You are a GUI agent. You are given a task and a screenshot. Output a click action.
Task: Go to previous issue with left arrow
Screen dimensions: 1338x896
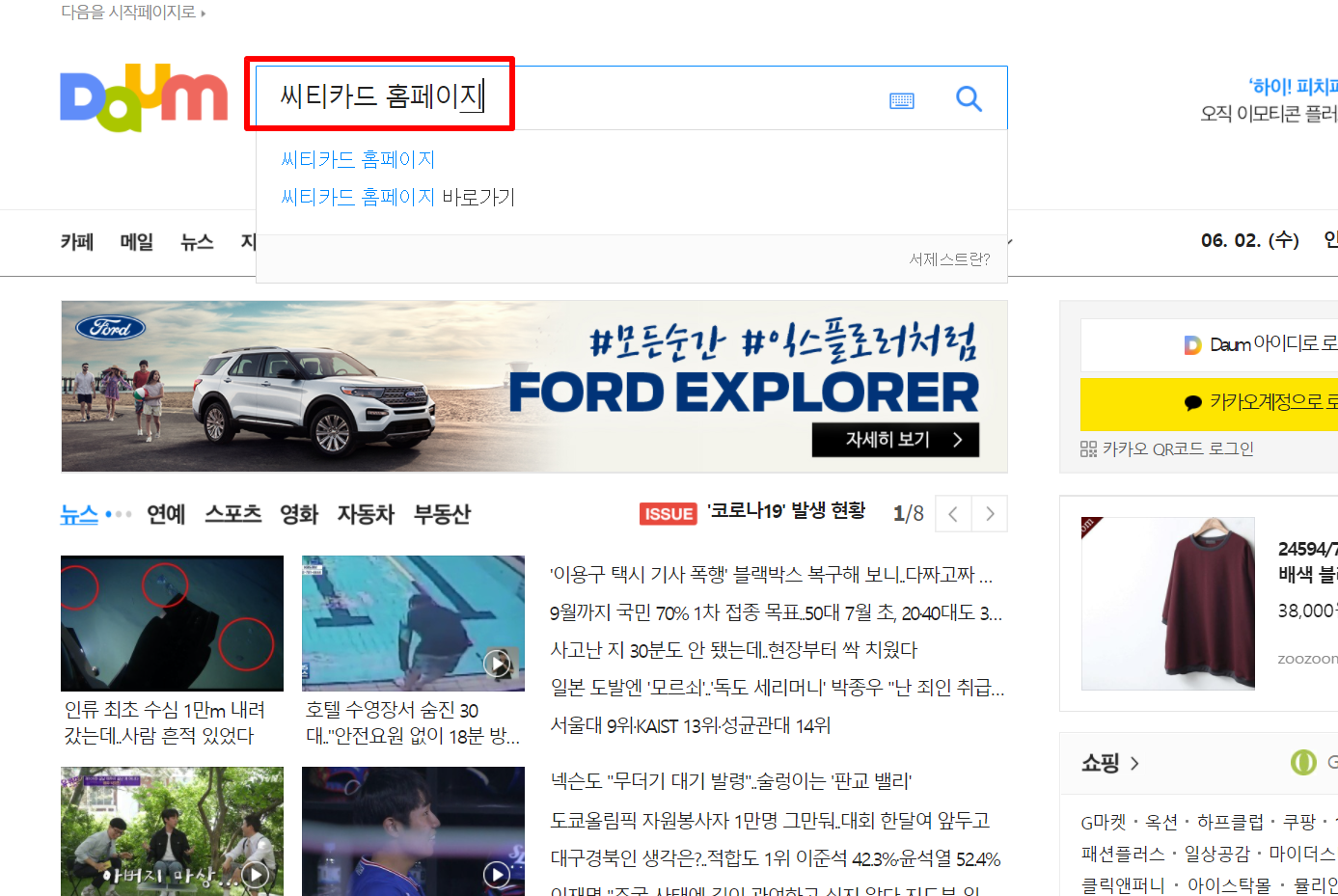coord(953,514)
